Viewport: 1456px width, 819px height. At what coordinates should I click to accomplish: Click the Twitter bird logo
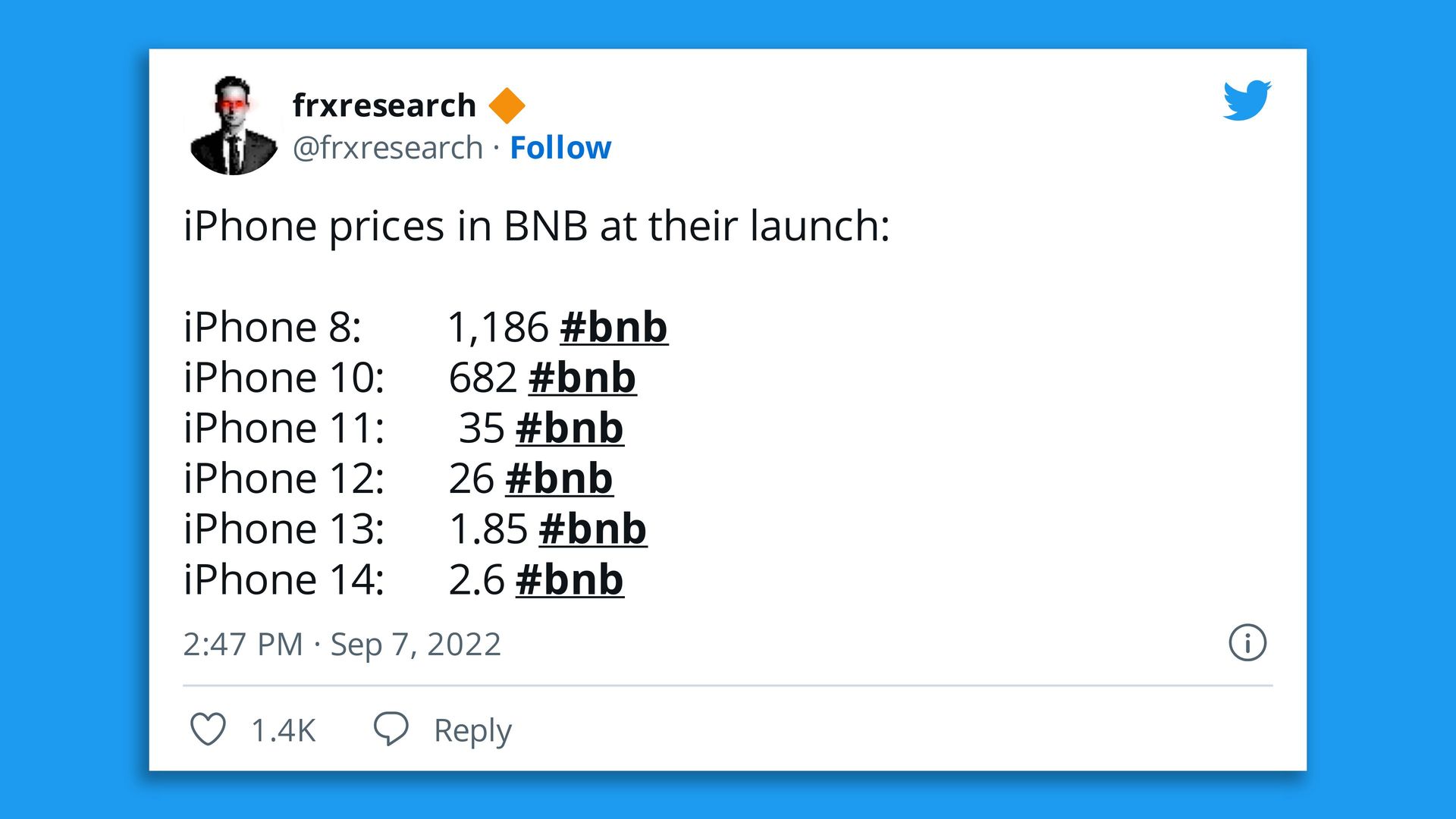click(x=1247, y=101)
